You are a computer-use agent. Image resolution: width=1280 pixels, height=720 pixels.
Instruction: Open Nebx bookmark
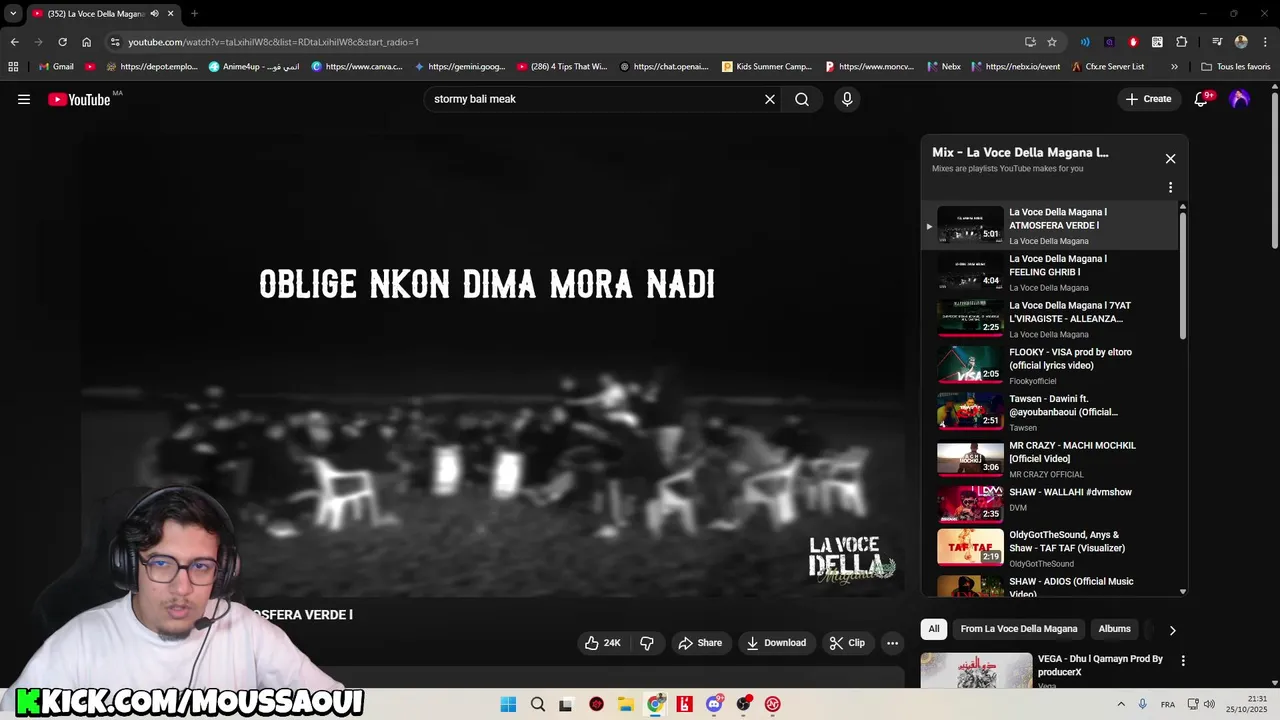[943, 67]
